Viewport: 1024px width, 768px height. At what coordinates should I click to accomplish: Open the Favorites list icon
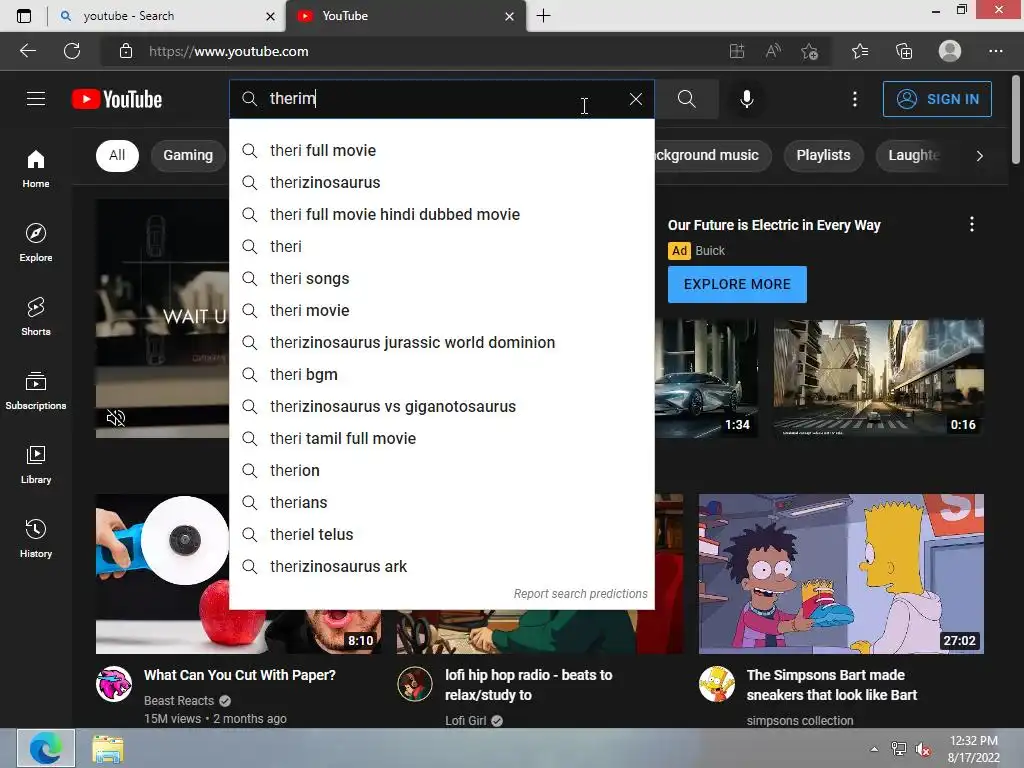(859, 51)
